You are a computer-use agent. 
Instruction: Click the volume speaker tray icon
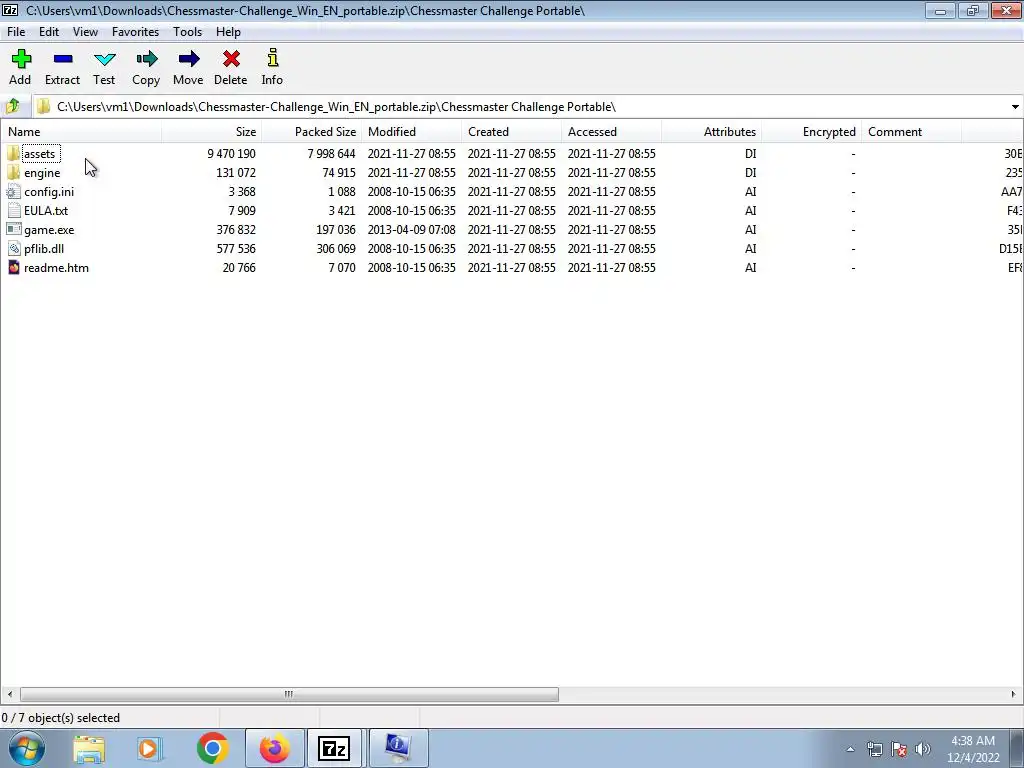pos(923,749)
